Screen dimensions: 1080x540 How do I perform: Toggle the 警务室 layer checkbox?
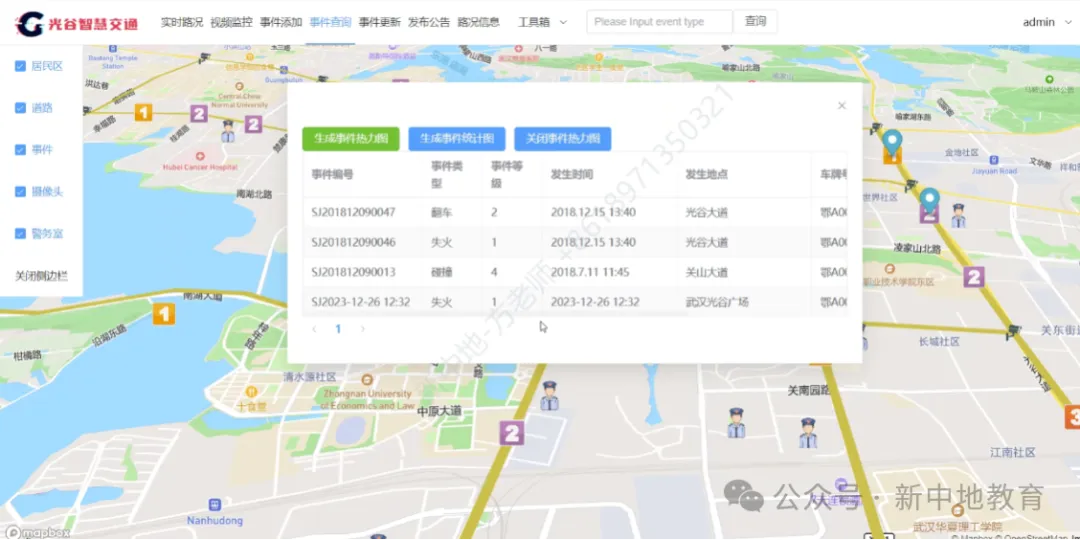[20, 234]
